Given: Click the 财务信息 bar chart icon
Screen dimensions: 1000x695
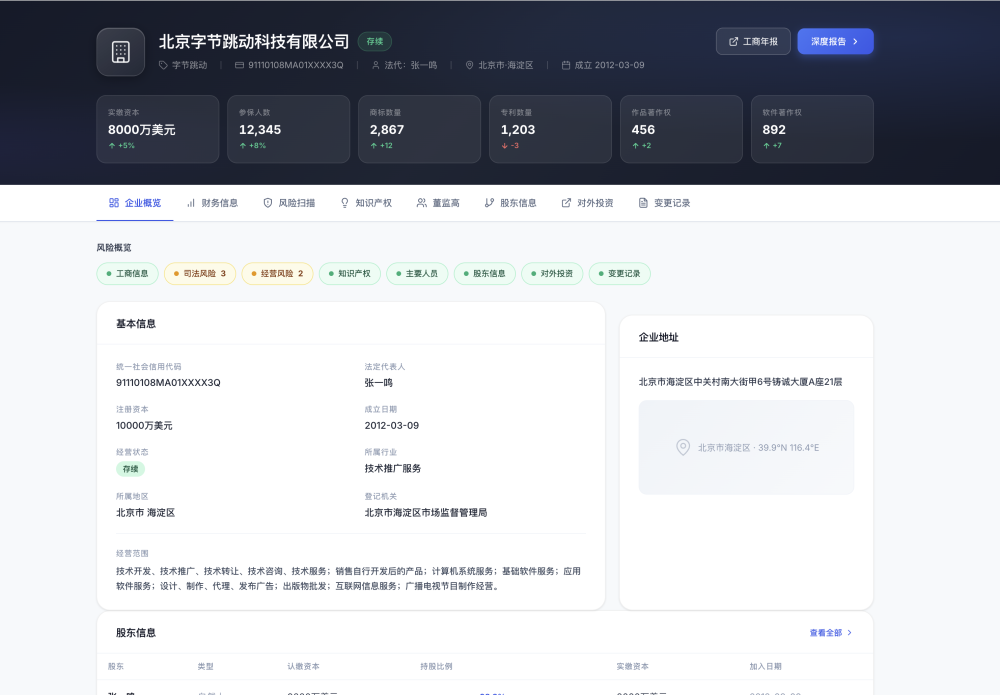Looking at the screenshot, I should tap(191, 203).
